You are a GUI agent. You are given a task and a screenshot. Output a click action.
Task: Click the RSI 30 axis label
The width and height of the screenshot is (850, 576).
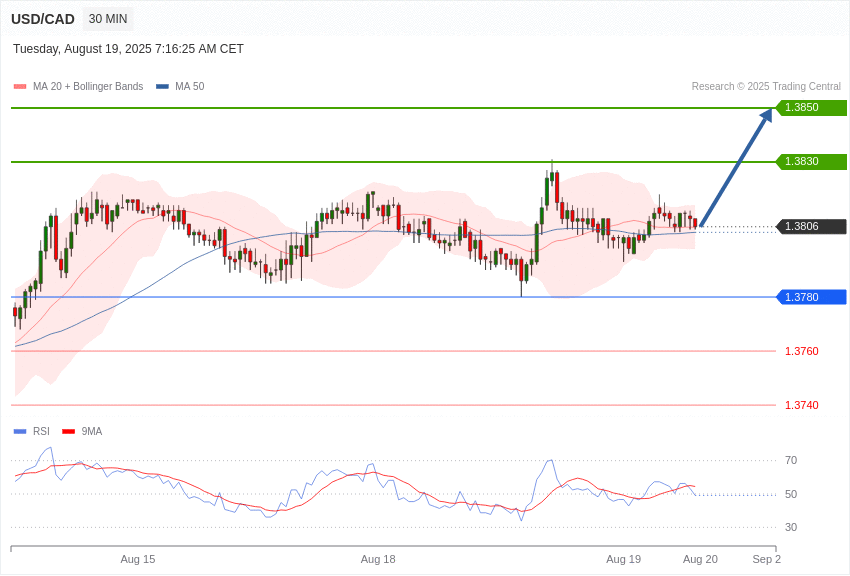791,527
